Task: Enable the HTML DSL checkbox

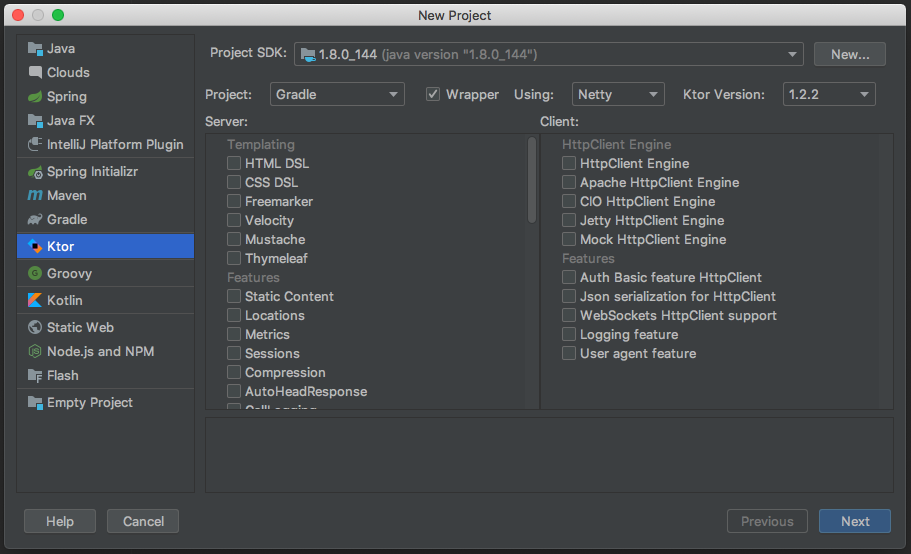Action: 234,163
